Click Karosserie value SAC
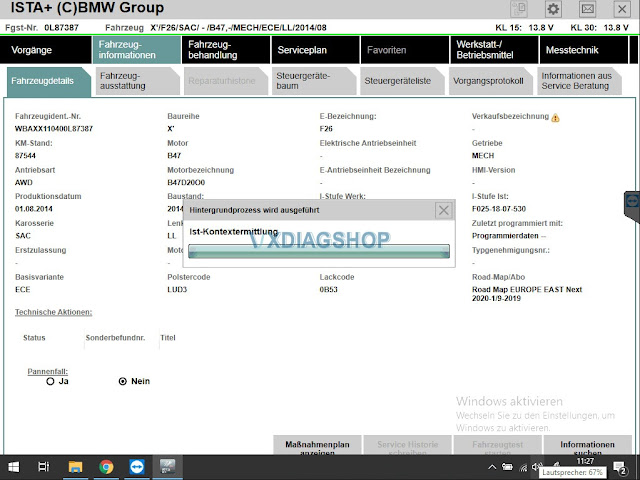 23,236
